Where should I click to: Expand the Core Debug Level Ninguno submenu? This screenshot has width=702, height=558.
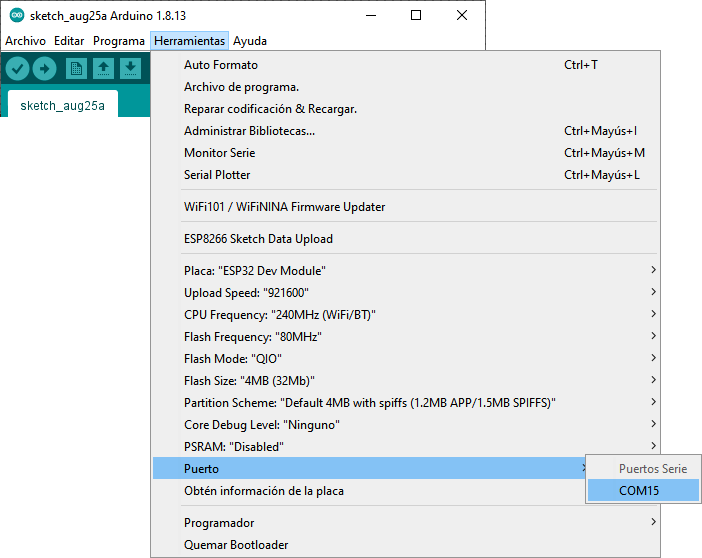tap(406, 424)
